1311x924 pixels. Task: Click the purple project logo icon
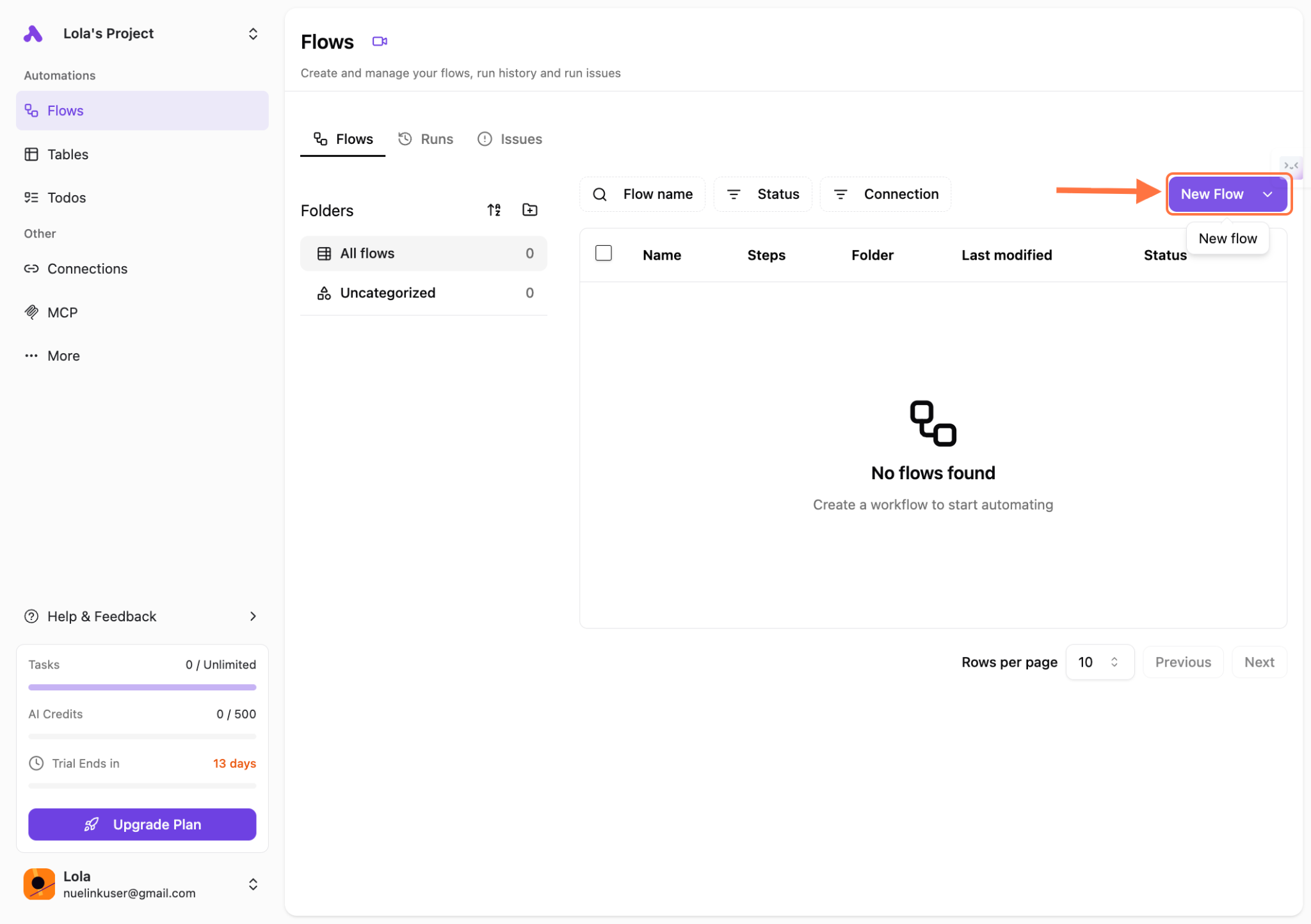coord(33,33)
